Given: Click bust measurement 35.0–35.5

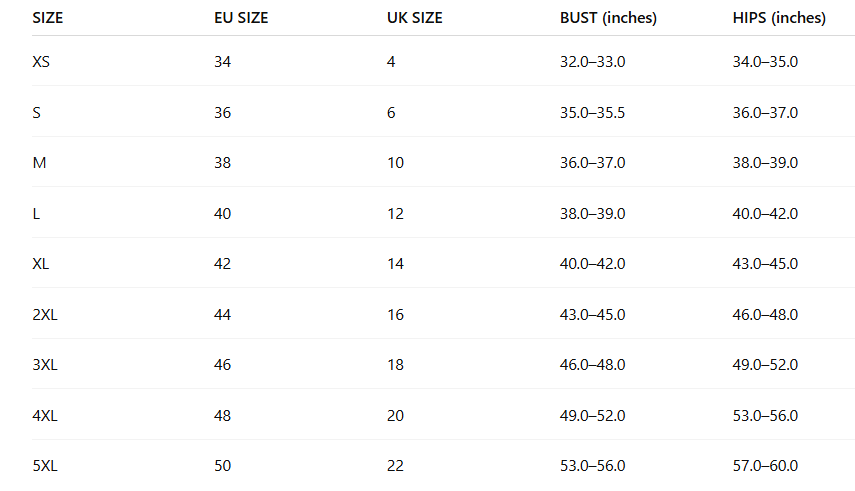Looking at the screenshot, I should click(x=592, y=113).
